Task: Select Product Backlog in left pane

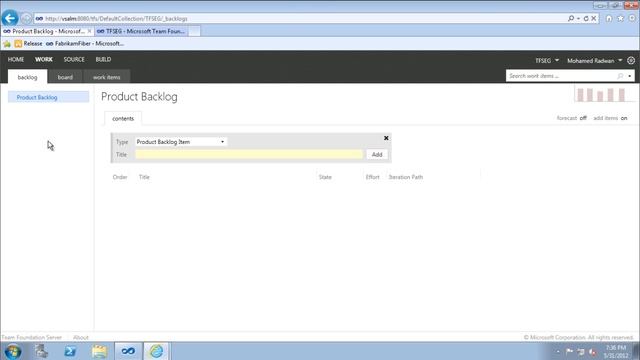Action: [49, 97]
